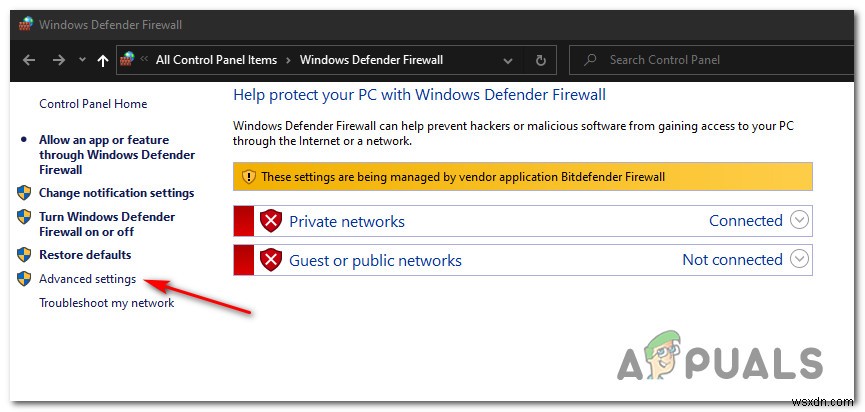Click the red shield icon for Private networks
Image resolution: width=865 pixels, height=412 pixels.
click(x=270, y=221)
